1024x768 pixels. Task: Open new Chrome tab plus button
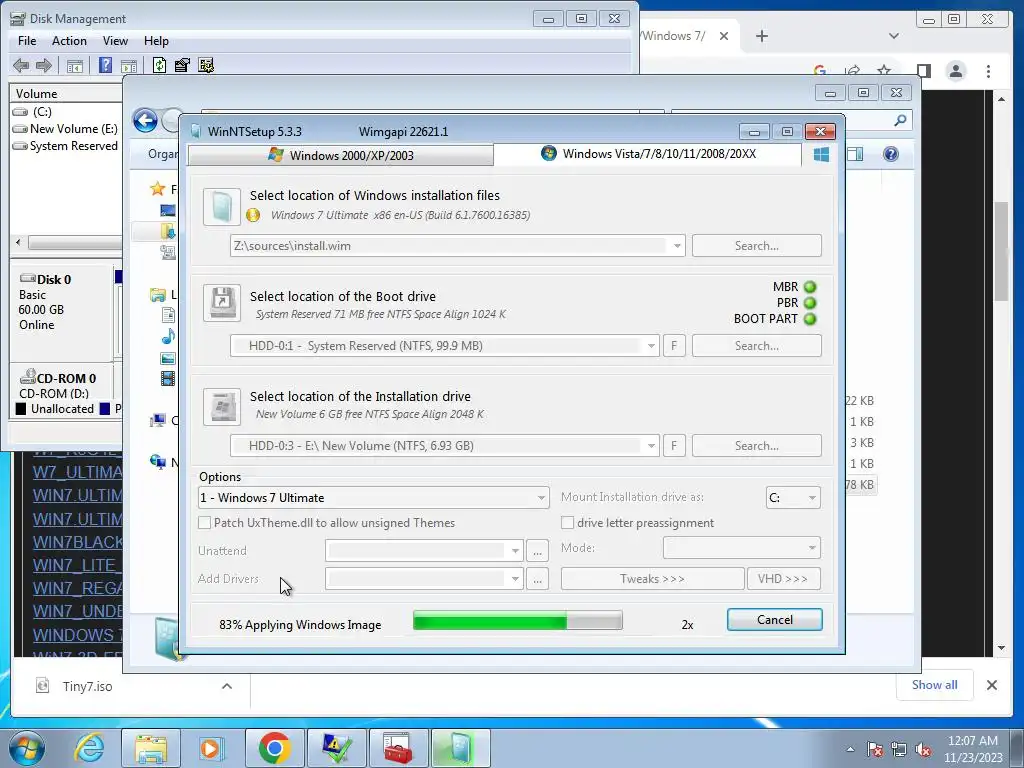click(761, 36)
